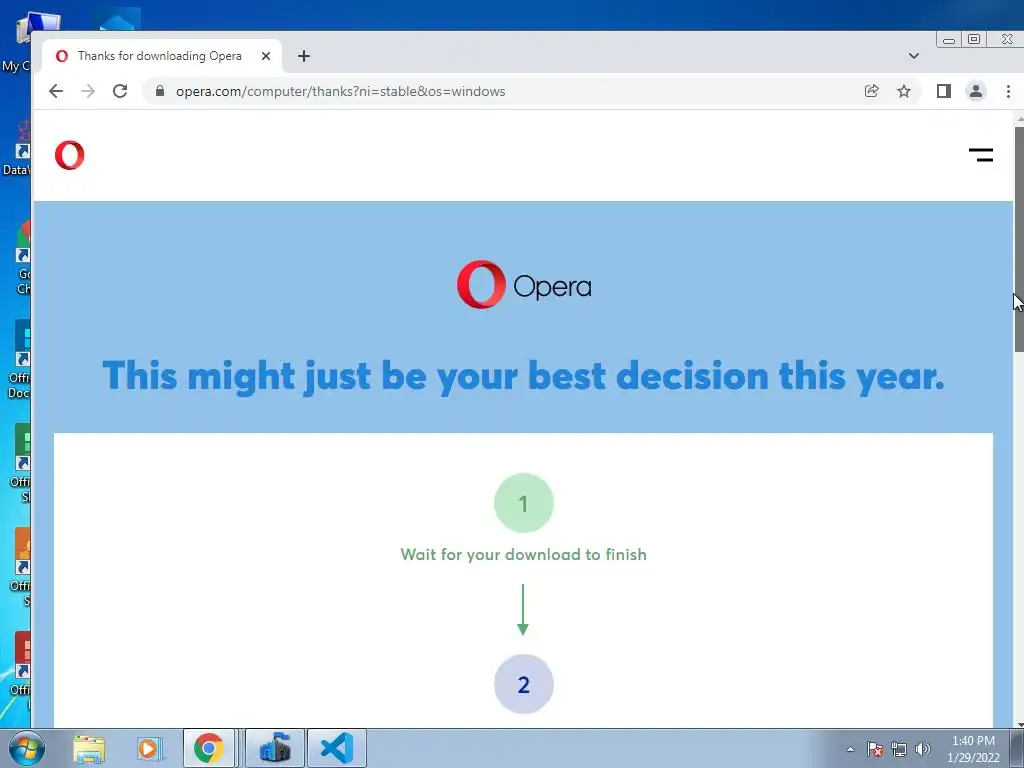
Task: Minimize the Chrome window
Action: coord(949,39)
